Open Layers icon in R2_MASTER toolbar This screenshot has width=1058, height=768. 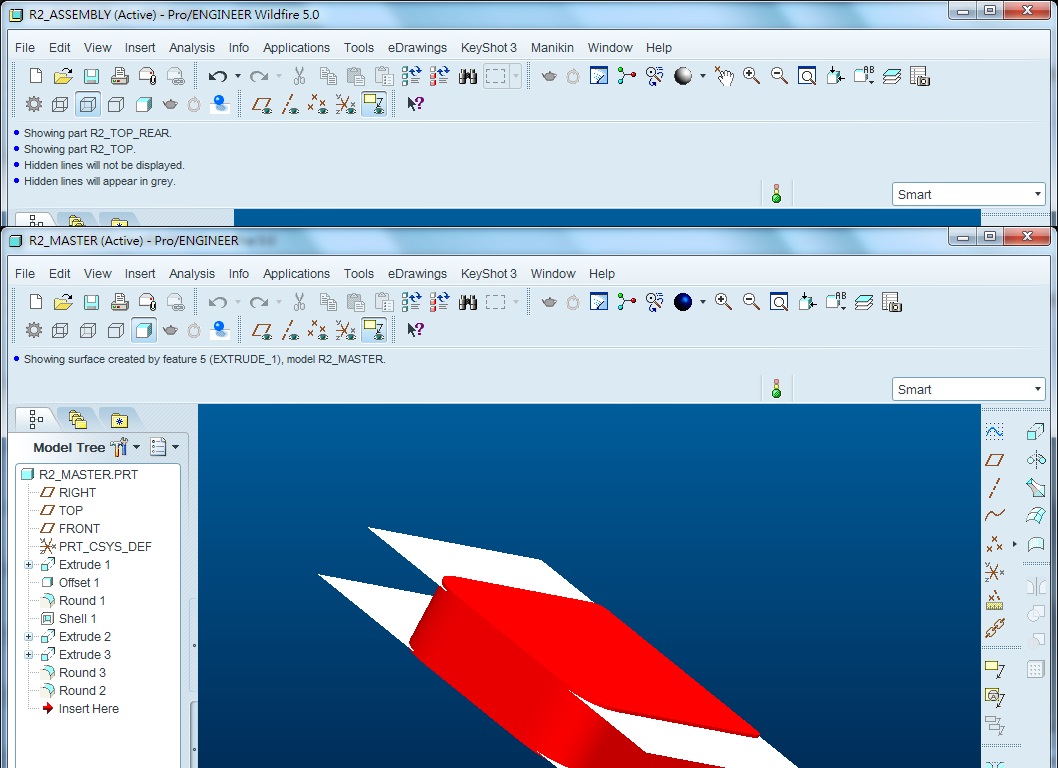(864, 302)
